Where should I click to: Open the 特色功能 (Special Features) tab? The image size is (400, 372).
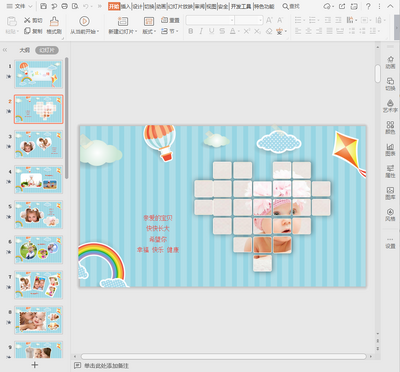coord(264,6)
